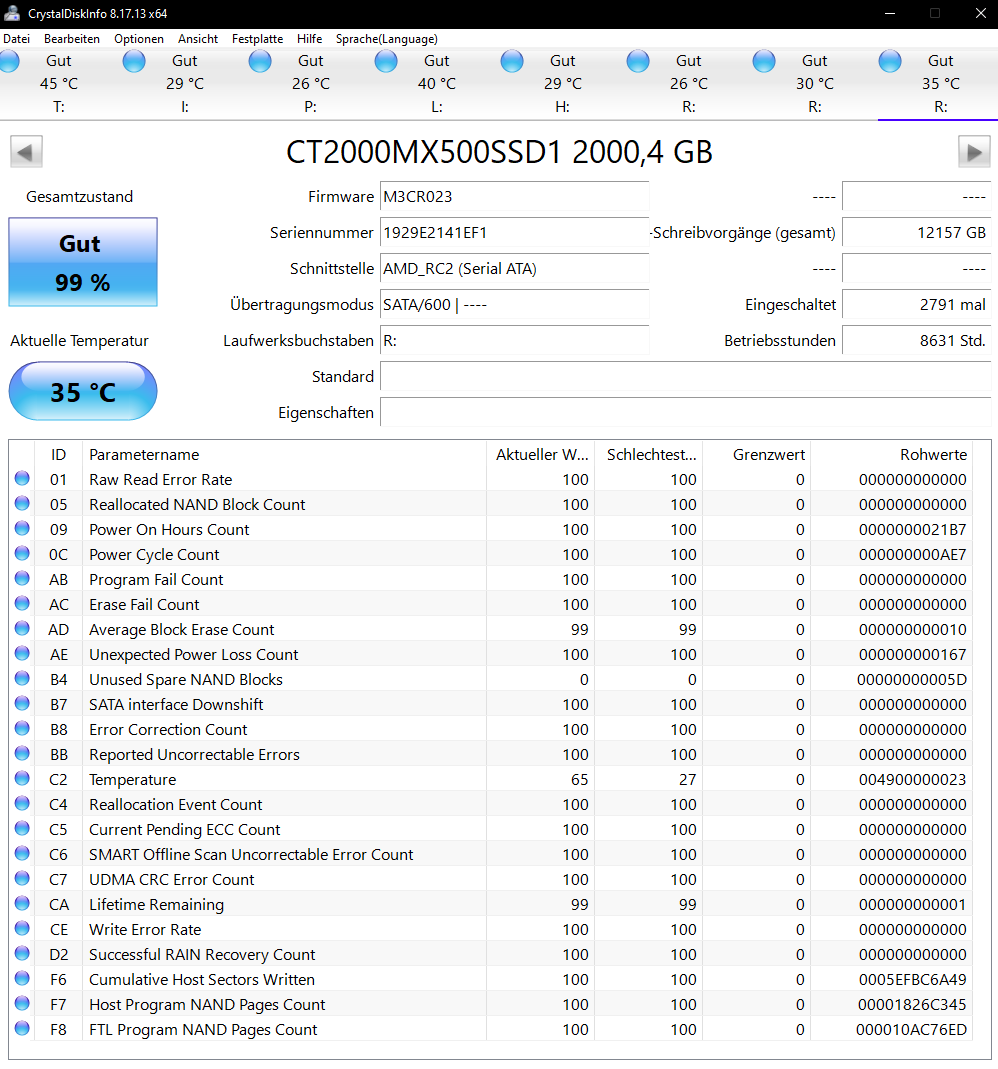Click the Betriebsstunden value 8631 Std.
998x1069 pixels.
(x=916, y=341)
